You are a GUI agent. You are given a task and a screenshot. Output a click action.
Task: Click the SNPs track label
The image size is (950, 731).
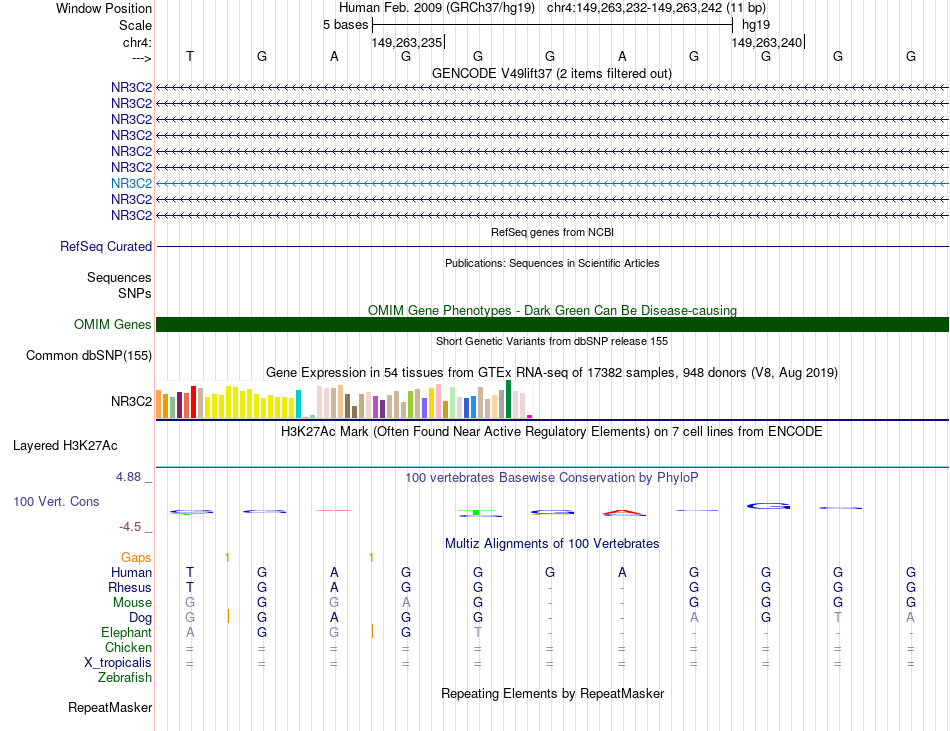[135, 293]
